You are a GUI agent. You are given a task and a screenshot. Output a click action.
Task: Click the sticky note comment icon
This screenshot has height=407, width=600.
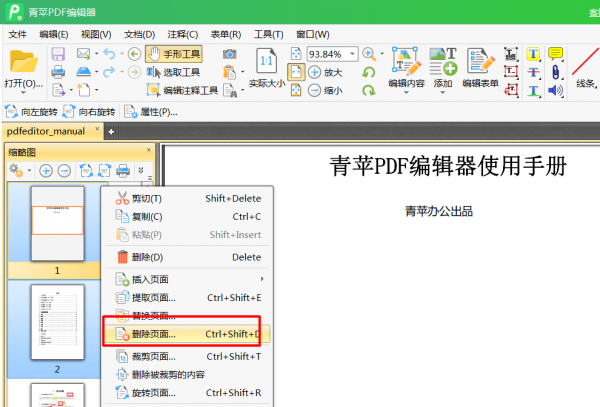click(555, 53)
